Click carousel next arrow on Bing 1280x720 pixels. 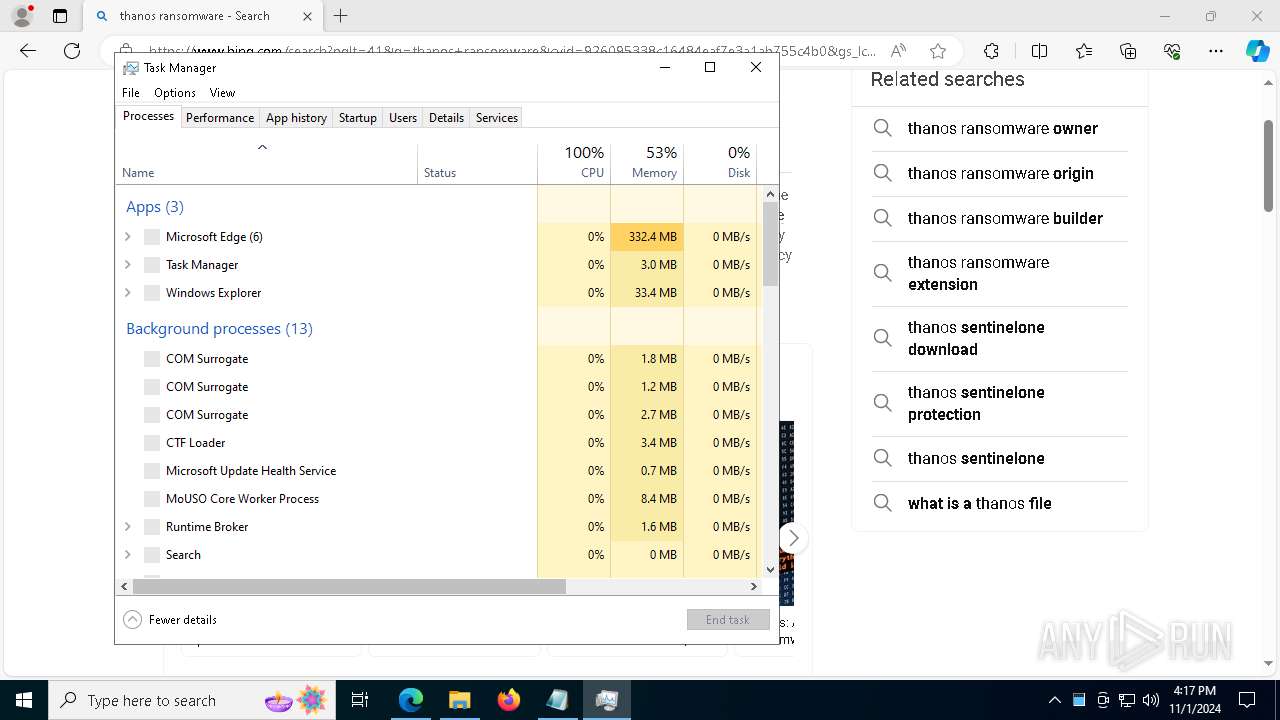pyautogui.click(x=792, y=538)
